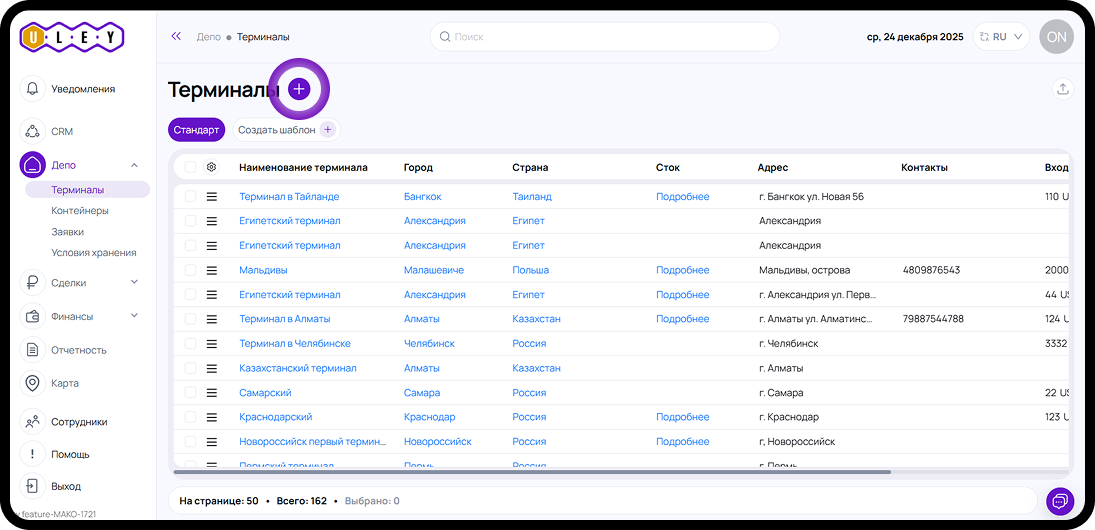Click row menu icon for Самарский
This screenshot has height=530, width=1095.
tap(212, 393)
